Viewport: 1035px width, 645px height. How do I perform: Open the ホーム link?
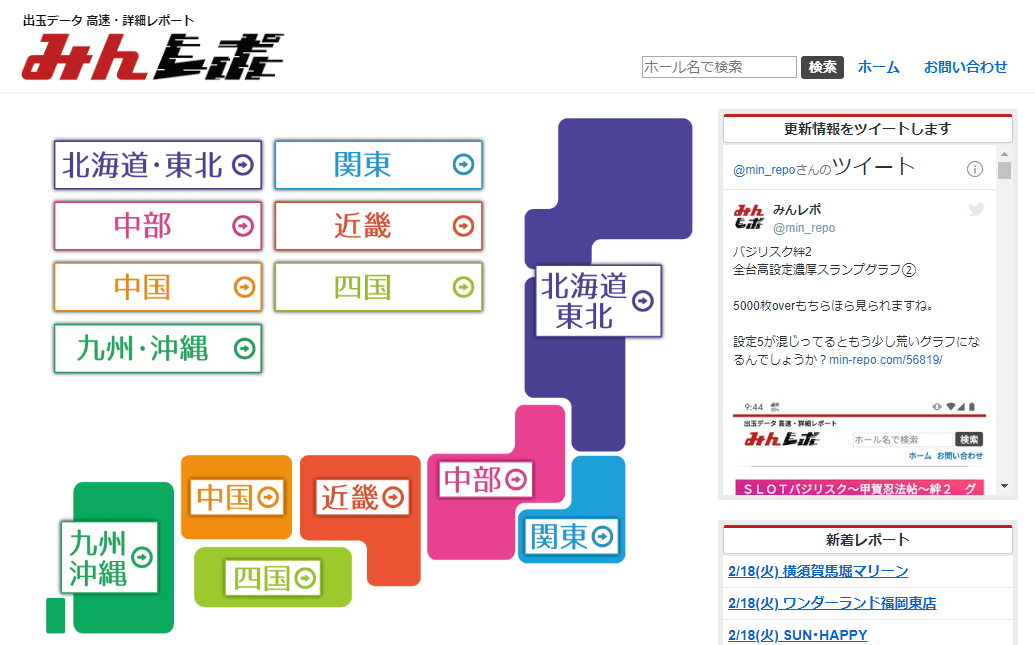(879, 67)
